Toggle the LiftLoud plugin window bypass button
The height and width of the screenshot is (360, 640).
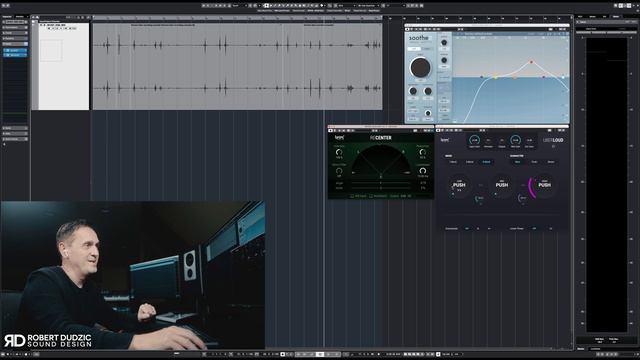[438, 130]
